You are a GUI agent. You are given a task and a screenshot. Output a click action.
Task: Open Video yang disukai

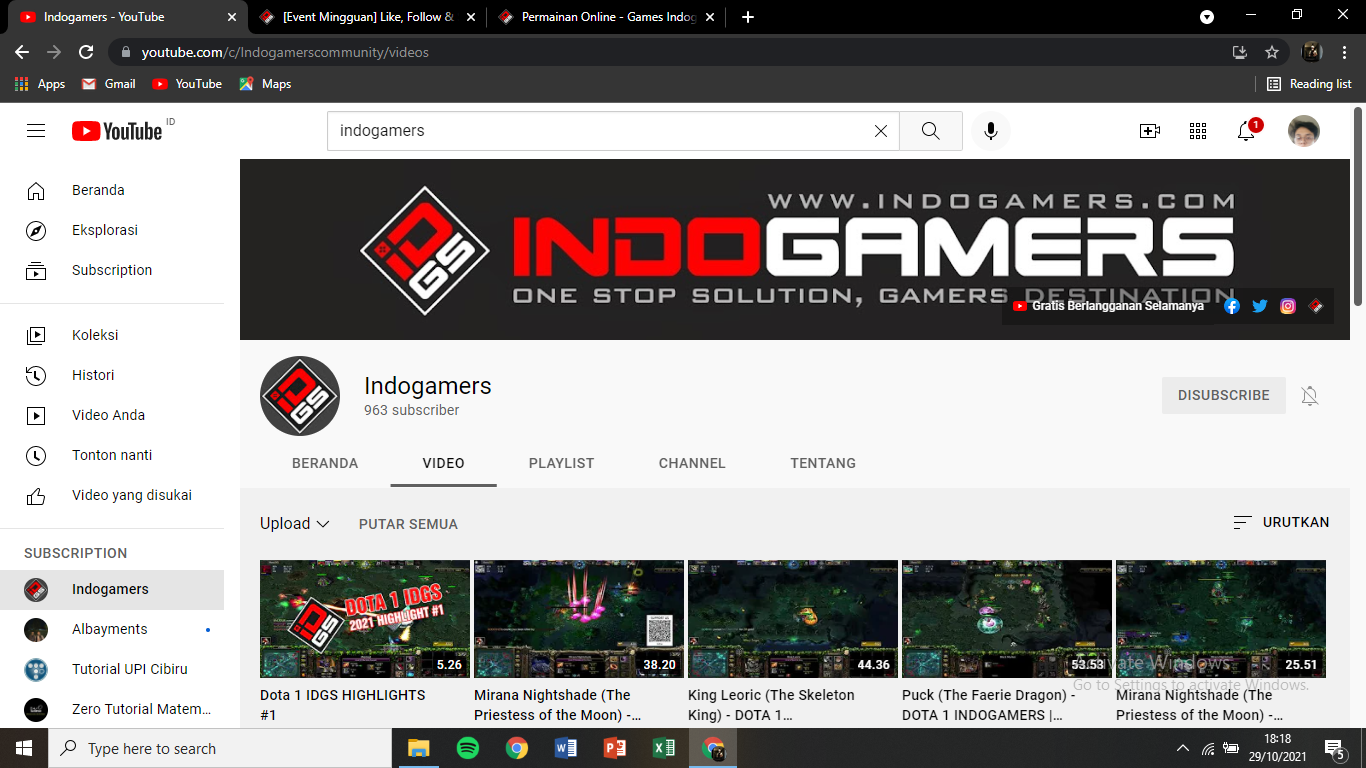click(x=112, y=495)
